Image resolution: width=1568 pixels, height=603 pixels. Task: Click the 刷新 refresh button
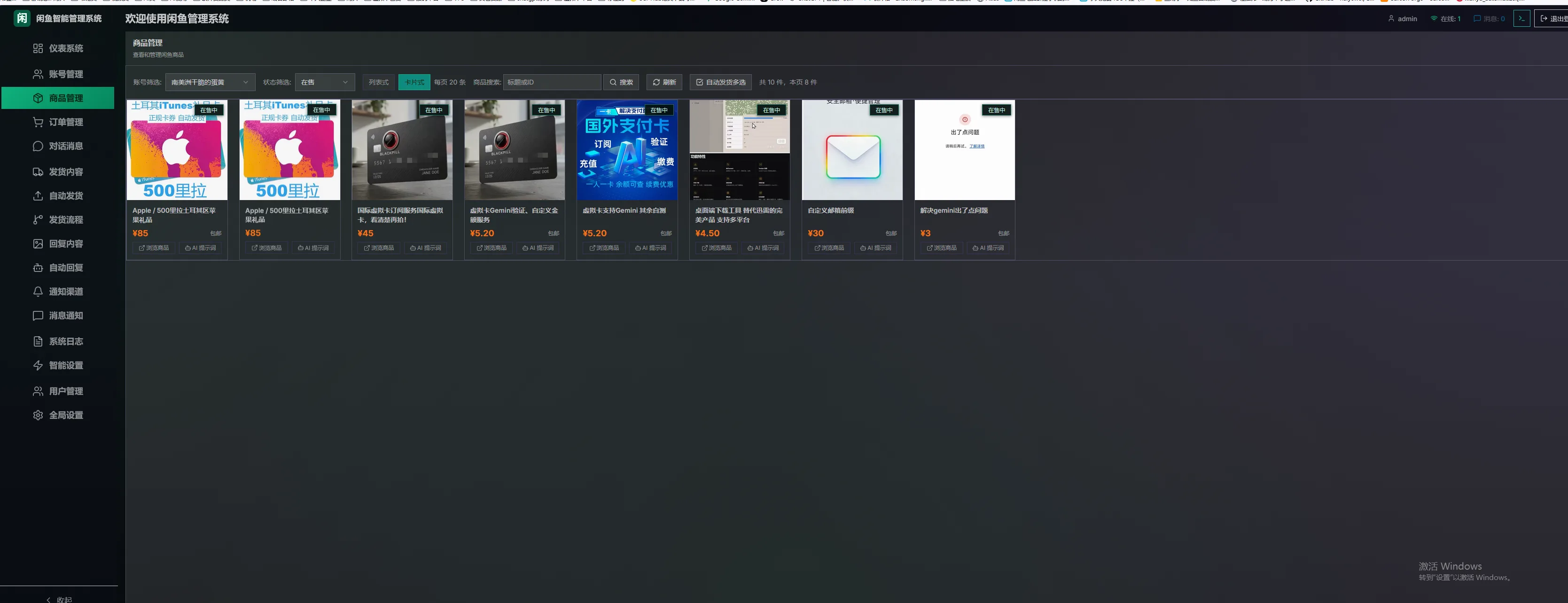click(x=664, y=82)
